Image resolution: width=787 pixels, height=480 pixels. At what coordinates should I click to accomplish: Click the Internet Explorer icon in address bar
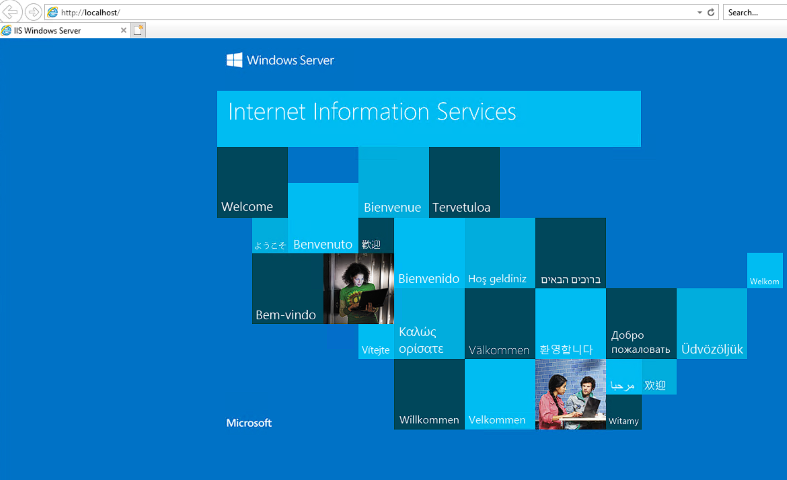pos(53,12)
